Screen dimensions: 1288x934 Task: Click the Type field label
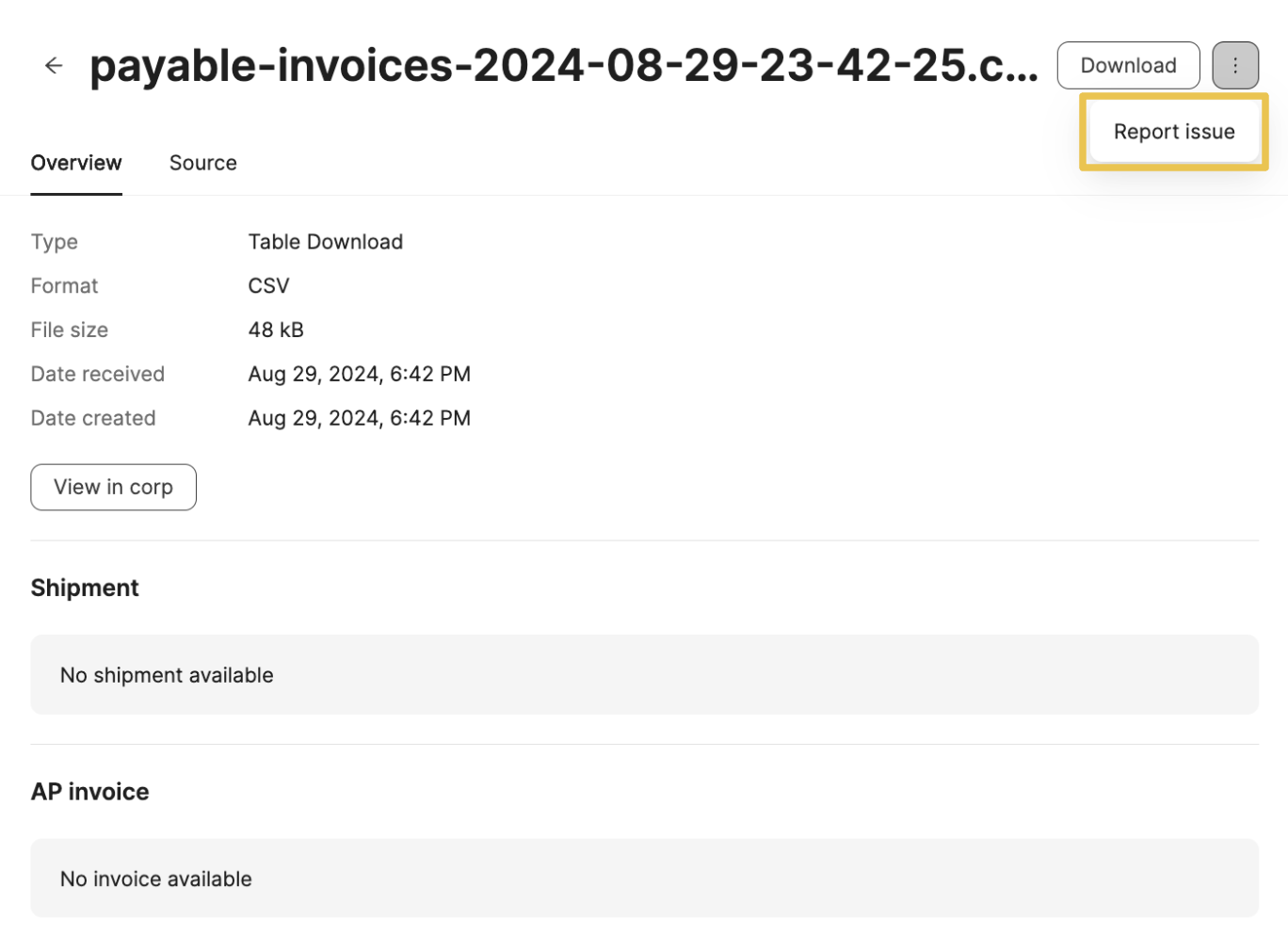54,242
